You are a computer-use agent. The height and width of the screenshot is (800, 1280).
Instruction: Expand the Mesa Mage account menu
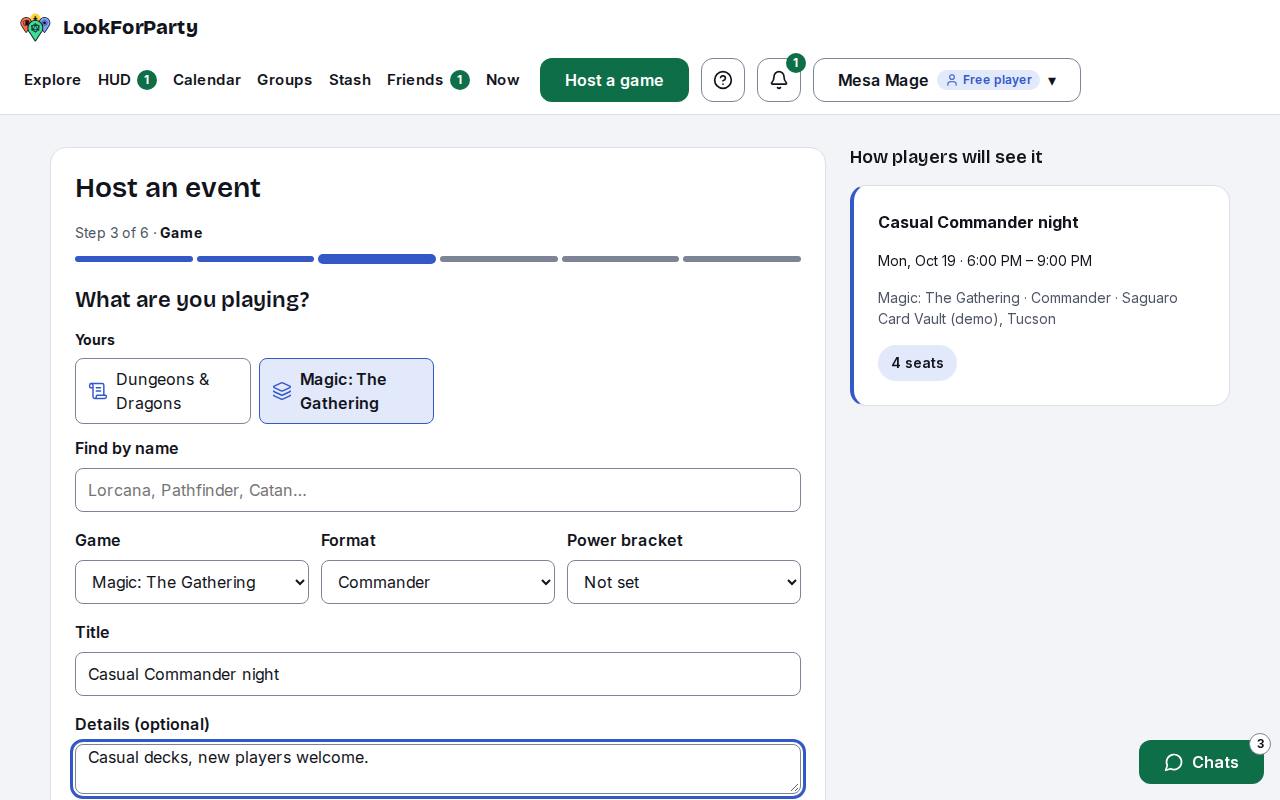[947, 80]
